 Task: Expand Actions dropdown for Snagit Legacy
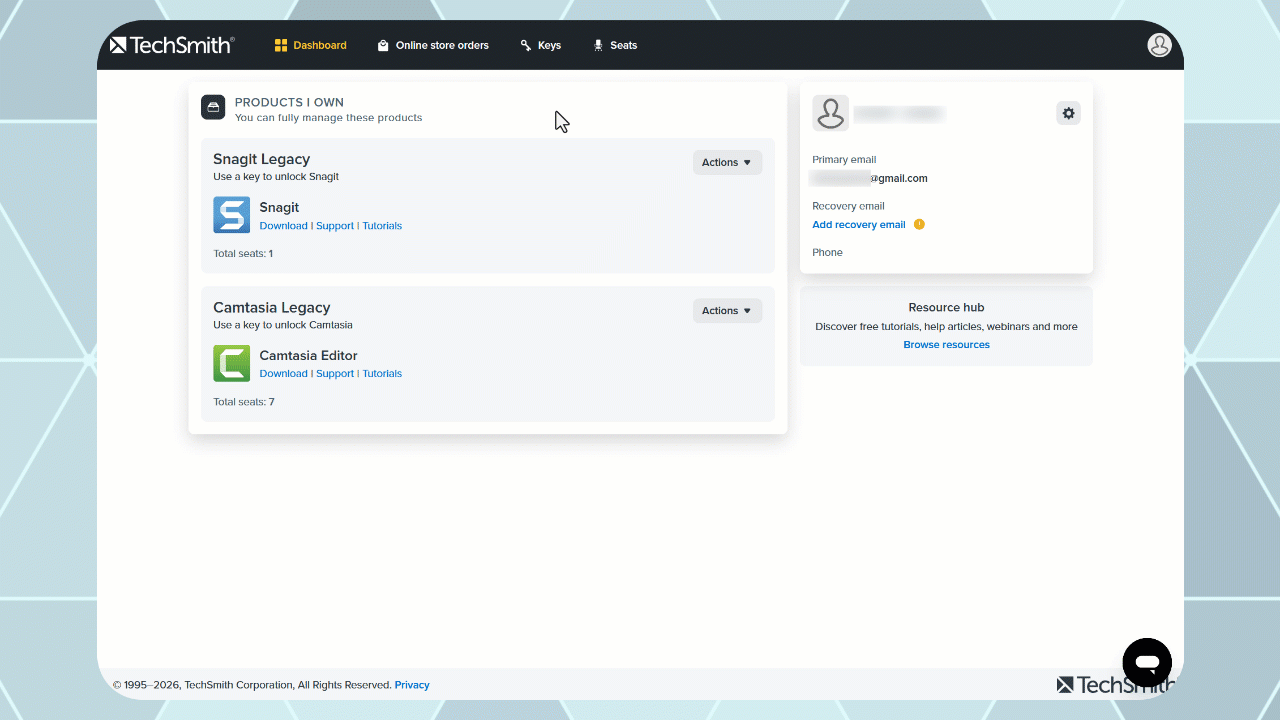click(x=727, y=162)
